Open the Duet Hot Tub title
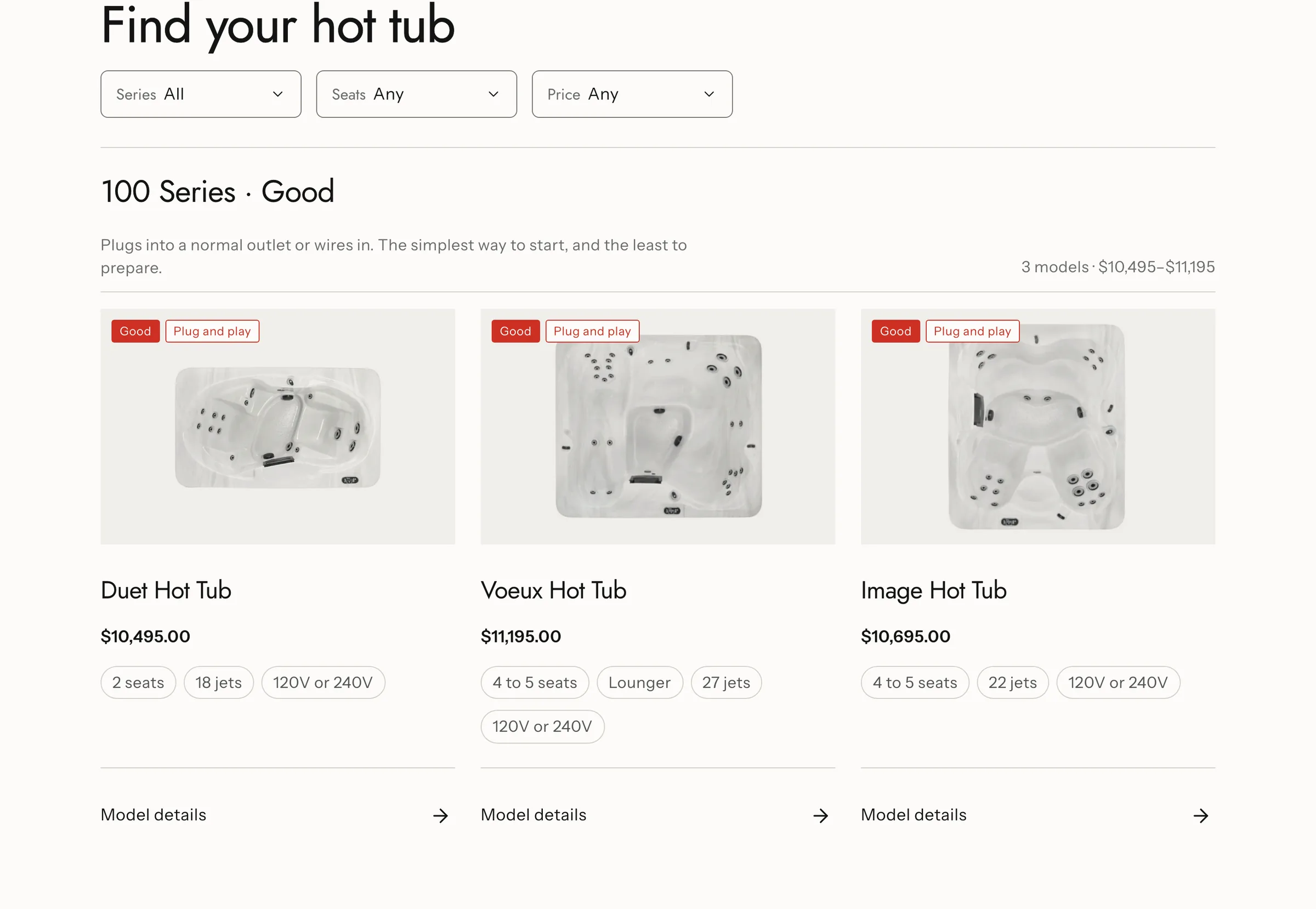This screenshot has width=1316, height=909. [166, 590]
